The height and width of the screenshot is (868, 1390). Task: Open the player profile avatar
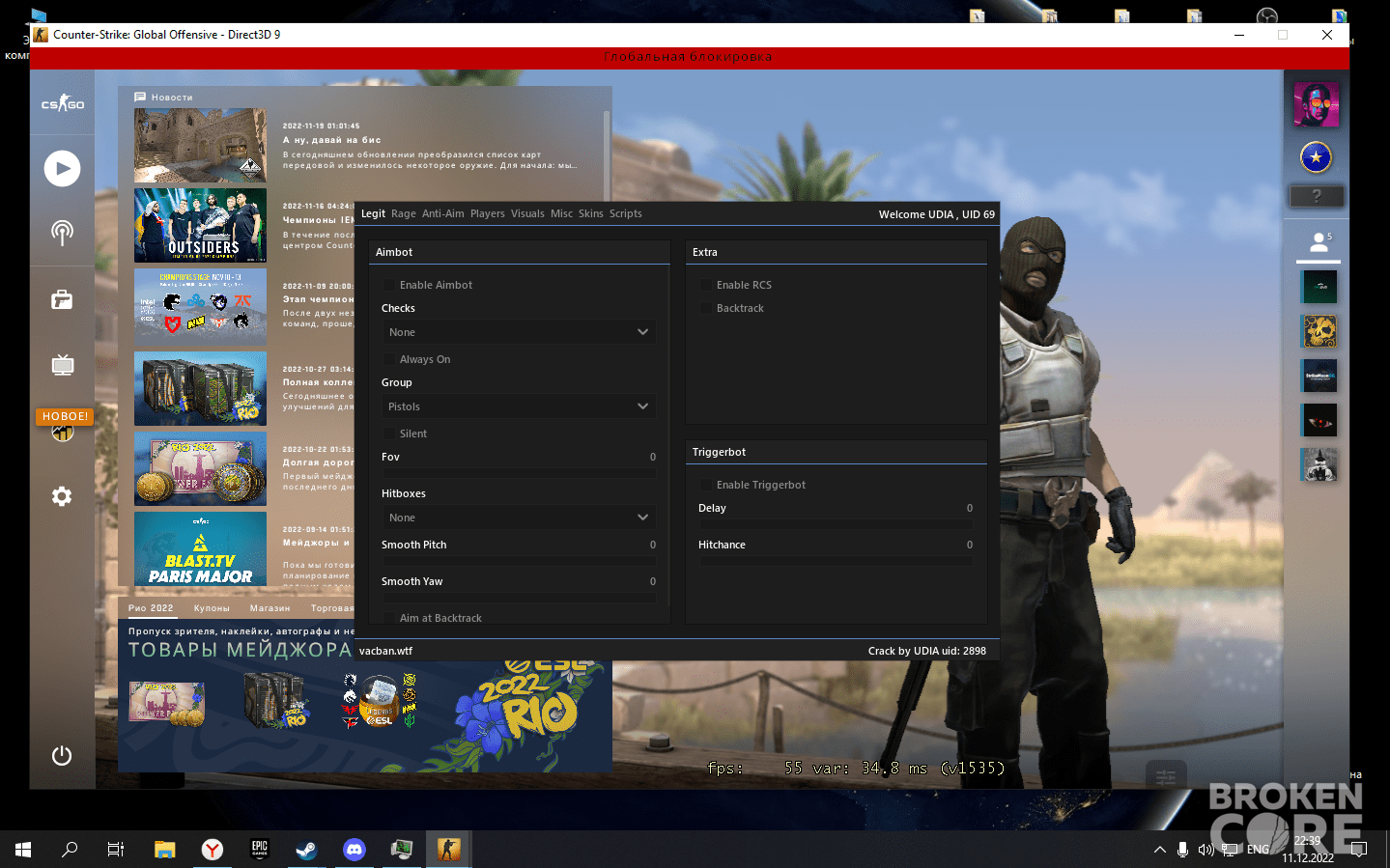(1317, 104)
